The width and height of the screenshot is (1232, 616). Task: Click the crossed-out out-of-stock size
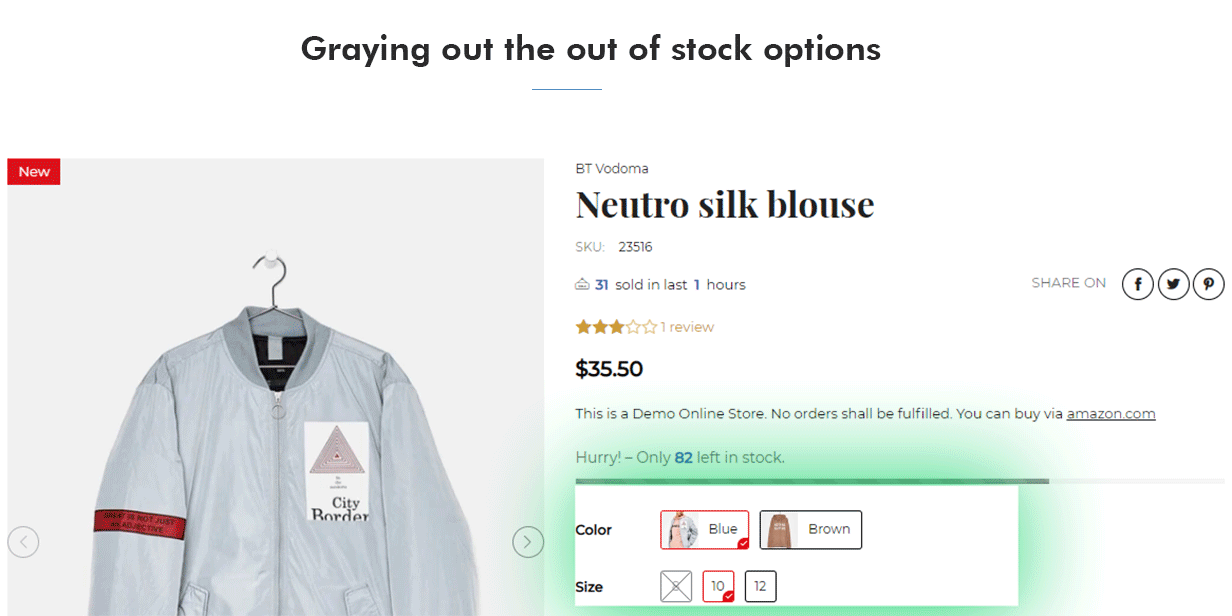point(676,586)
